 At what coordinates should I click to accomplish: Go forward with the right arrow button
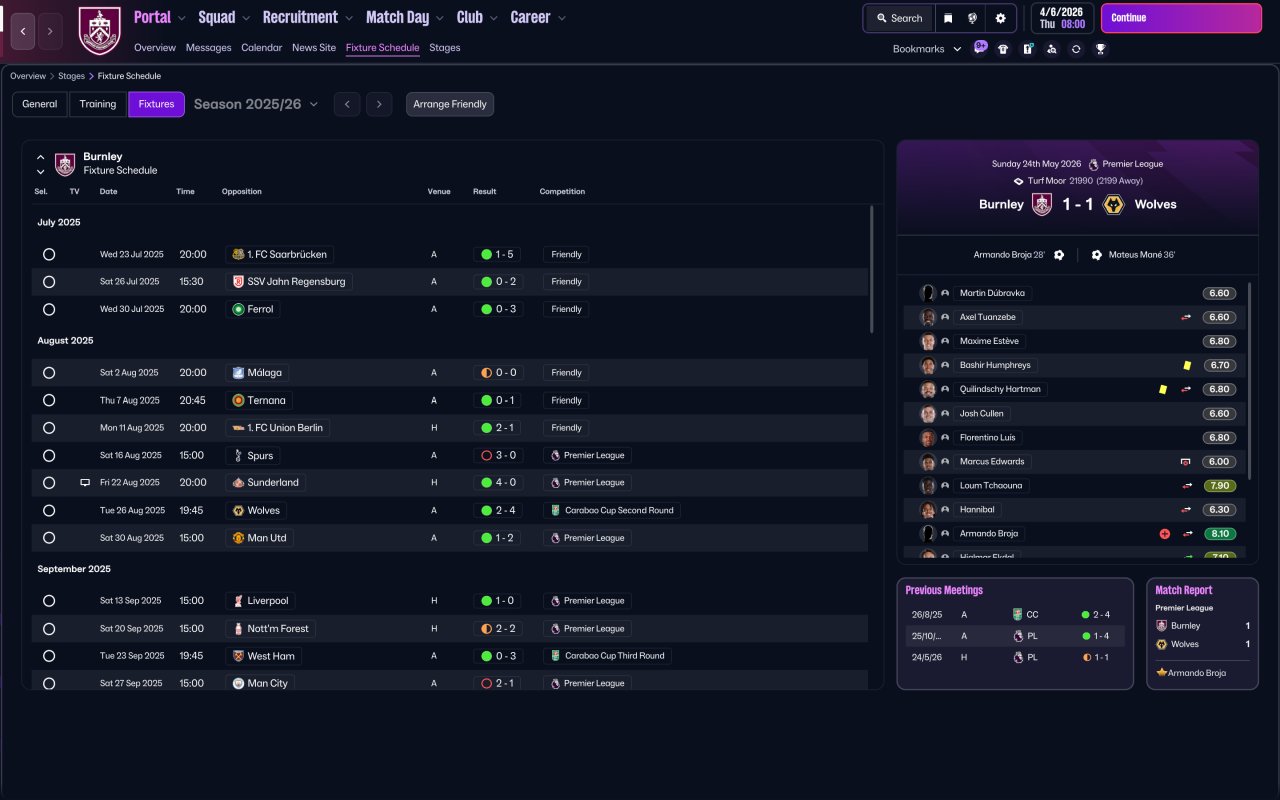point(50,31)
